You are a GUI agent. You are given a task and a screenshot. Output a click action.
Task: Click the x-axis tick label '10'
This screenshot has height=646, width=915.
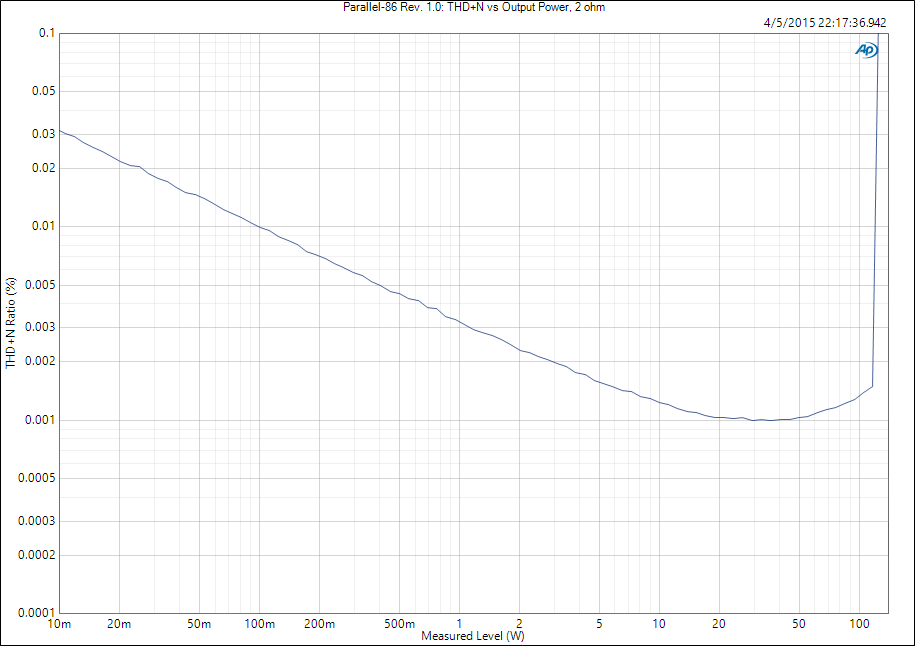(659, 624)
